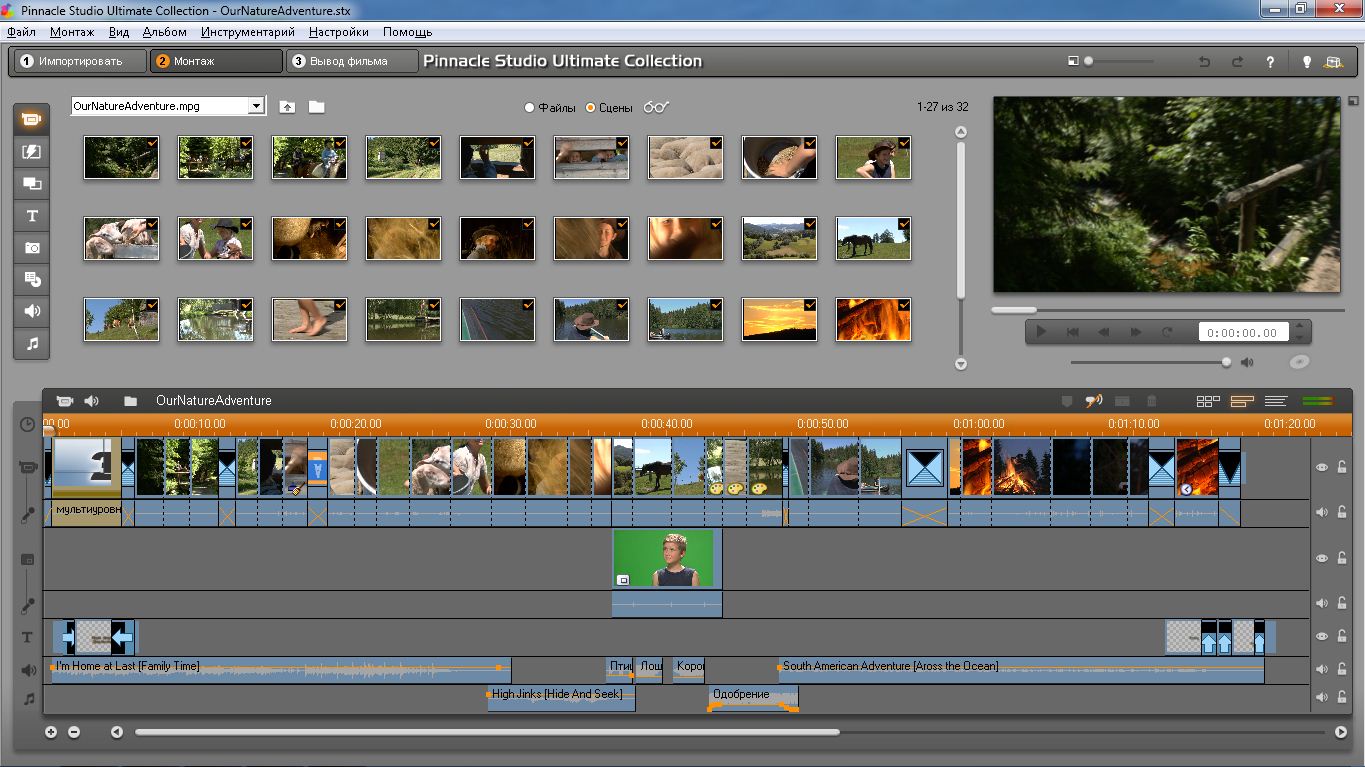This screenshot has height=767, width=1365.
Task: Switch to text list view
Action: coord(1275,401)
